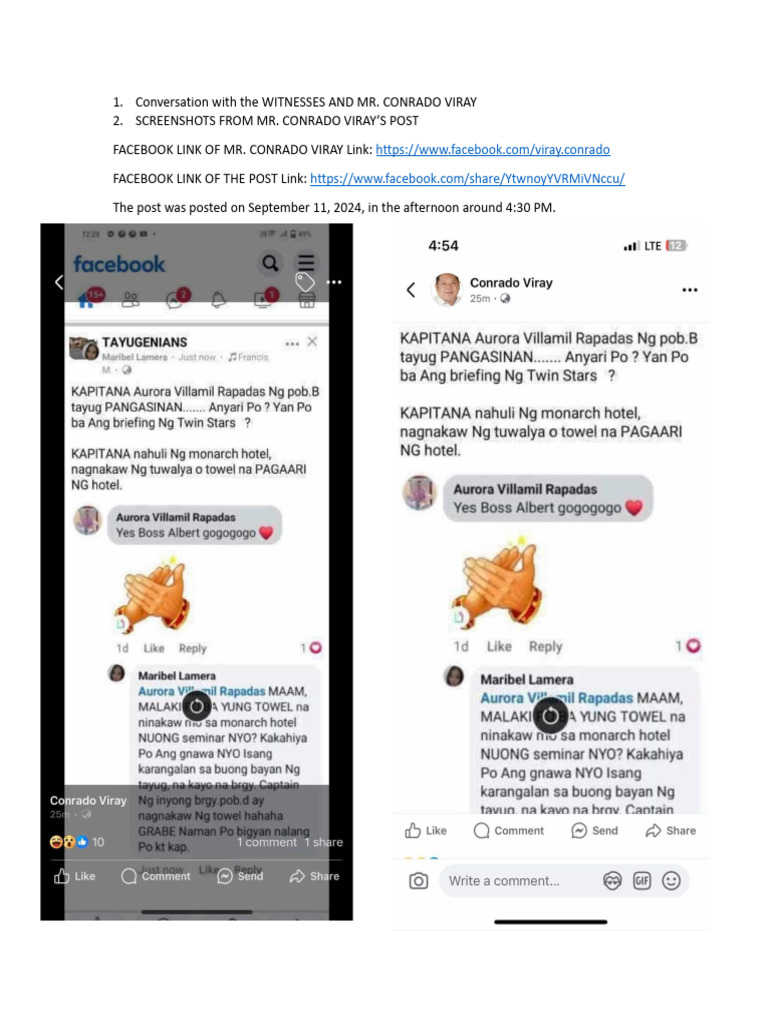The height and width of the screenshot is (1024, 768).
Task: Open the Facebook hamburger menu icon
Action: coord(306,263)
